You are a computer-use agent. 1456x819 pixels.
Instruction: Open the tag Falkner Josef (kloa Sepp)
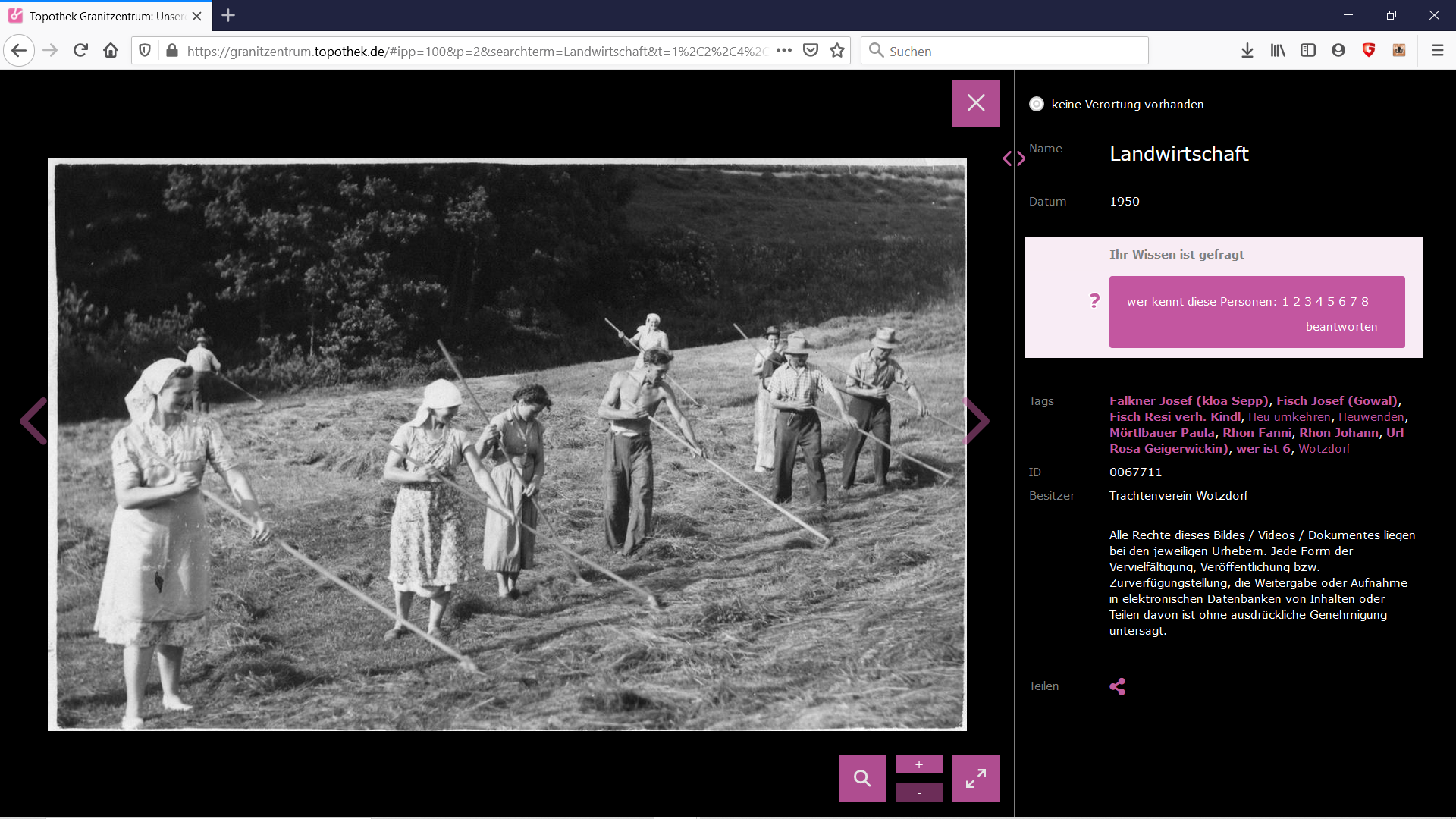1188,400
